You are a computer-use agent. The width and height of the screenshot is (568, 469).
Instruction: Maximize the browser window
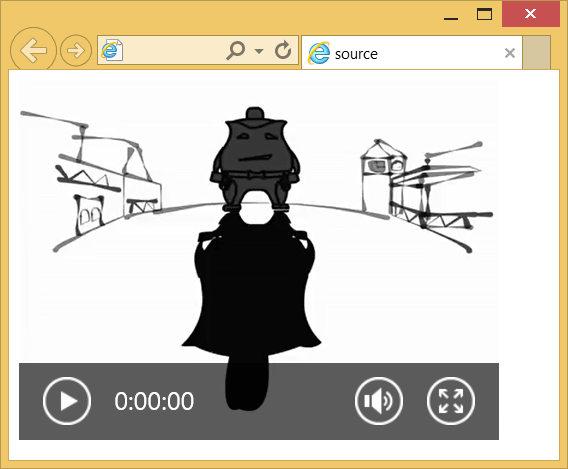click(484, 14)
